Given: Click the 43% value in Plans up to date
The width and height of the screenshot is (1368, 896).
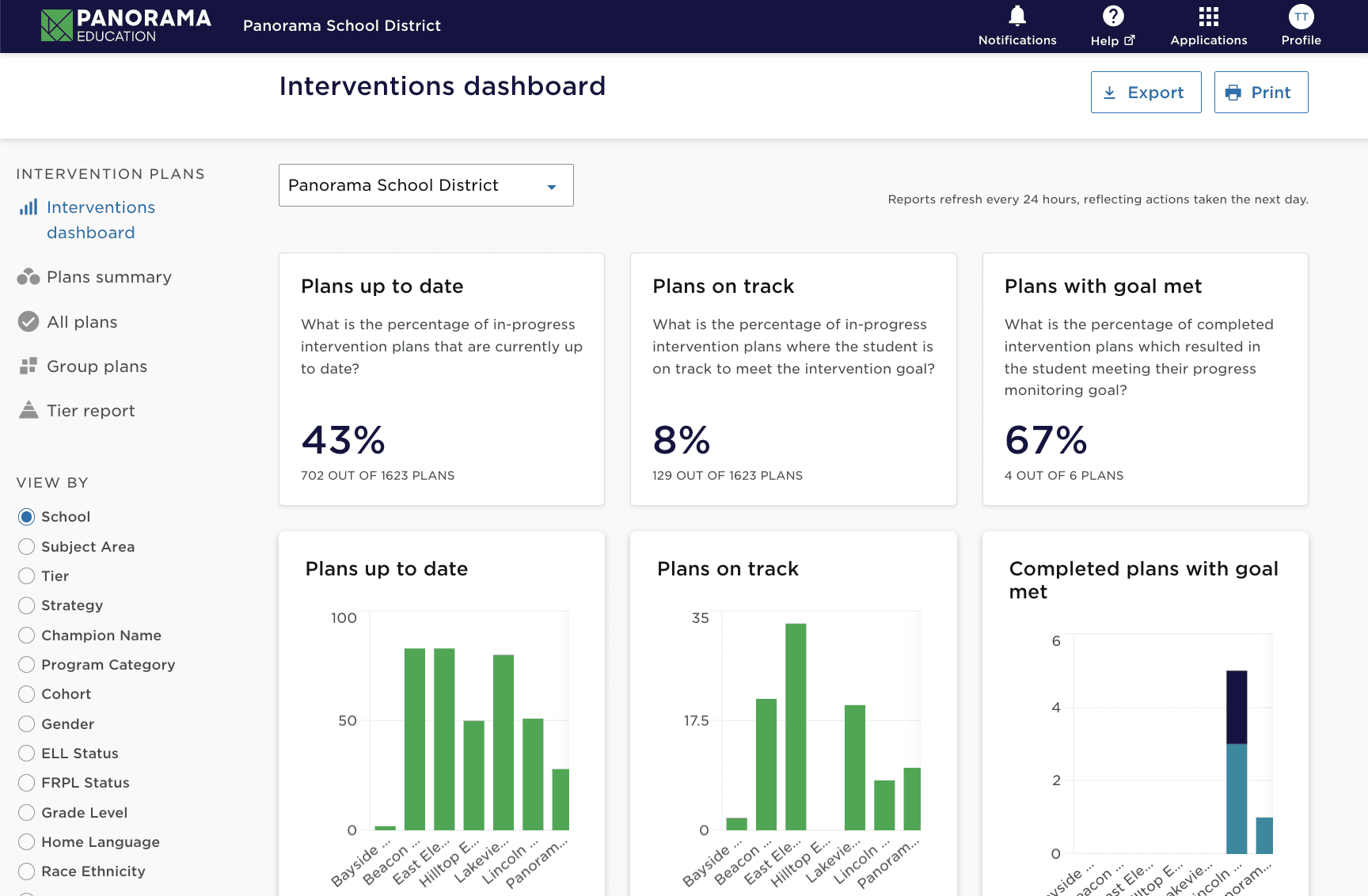Looking at the screenshot, I should pos(344,440).
